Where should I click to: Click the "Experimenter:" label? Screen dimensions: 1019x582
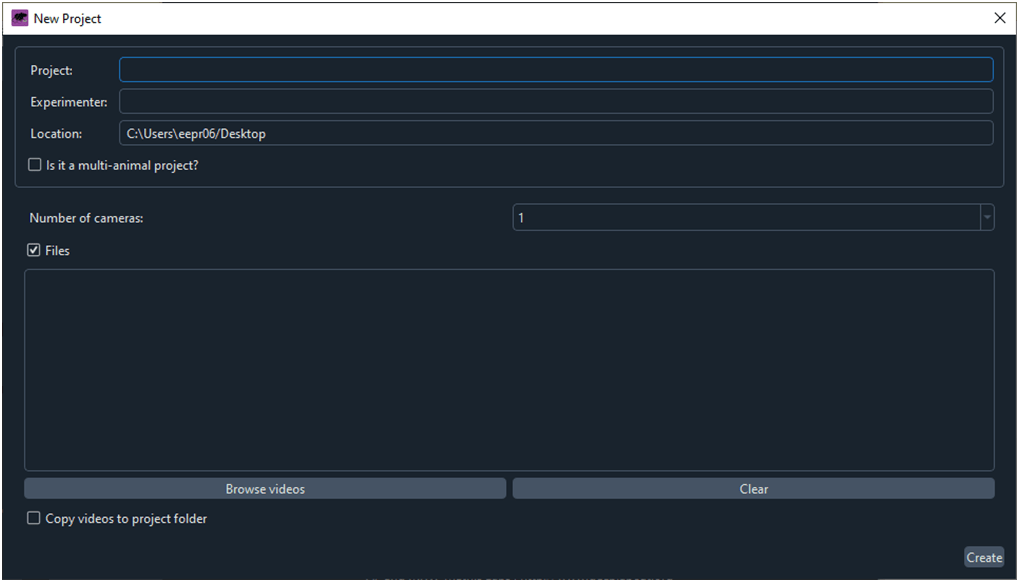click(69, 102)
